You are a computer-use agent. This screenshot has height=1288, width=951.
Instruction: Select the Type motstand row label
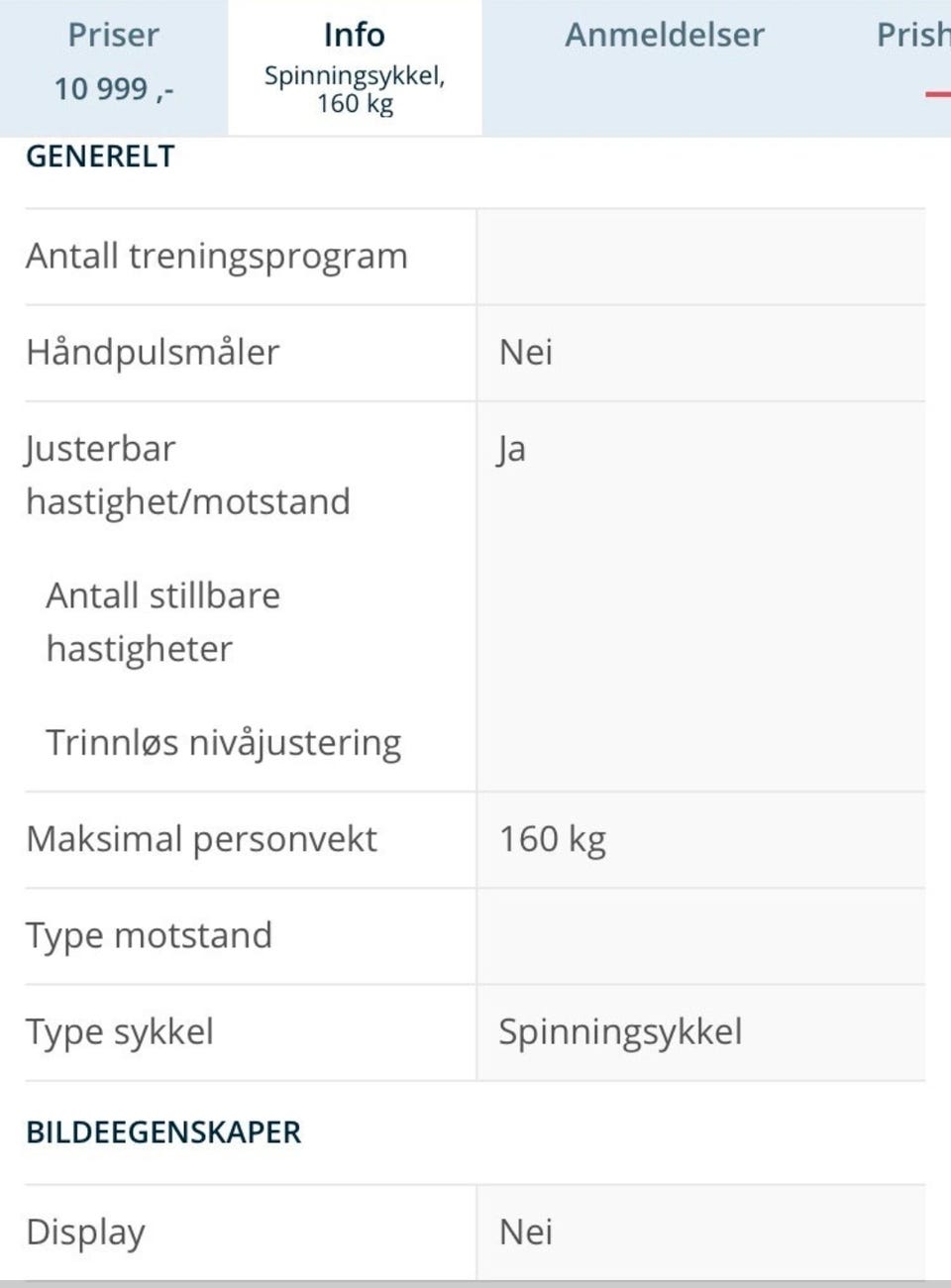[149, 936]
